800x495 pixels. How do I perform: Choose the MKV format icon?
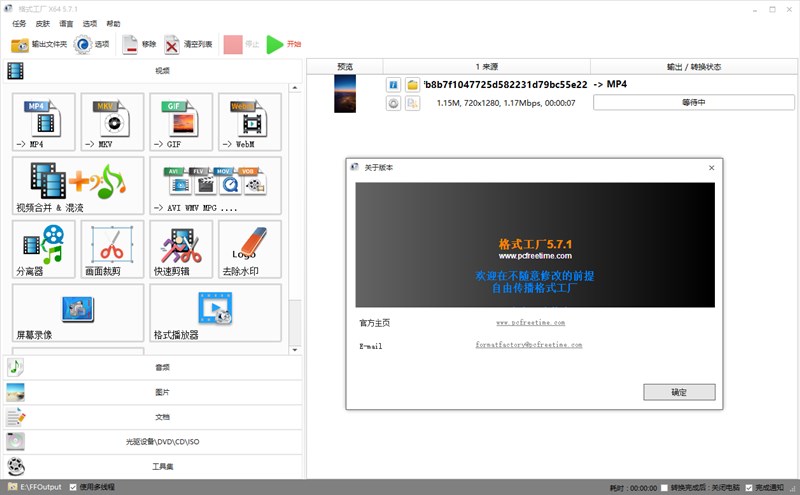(113, 122)
